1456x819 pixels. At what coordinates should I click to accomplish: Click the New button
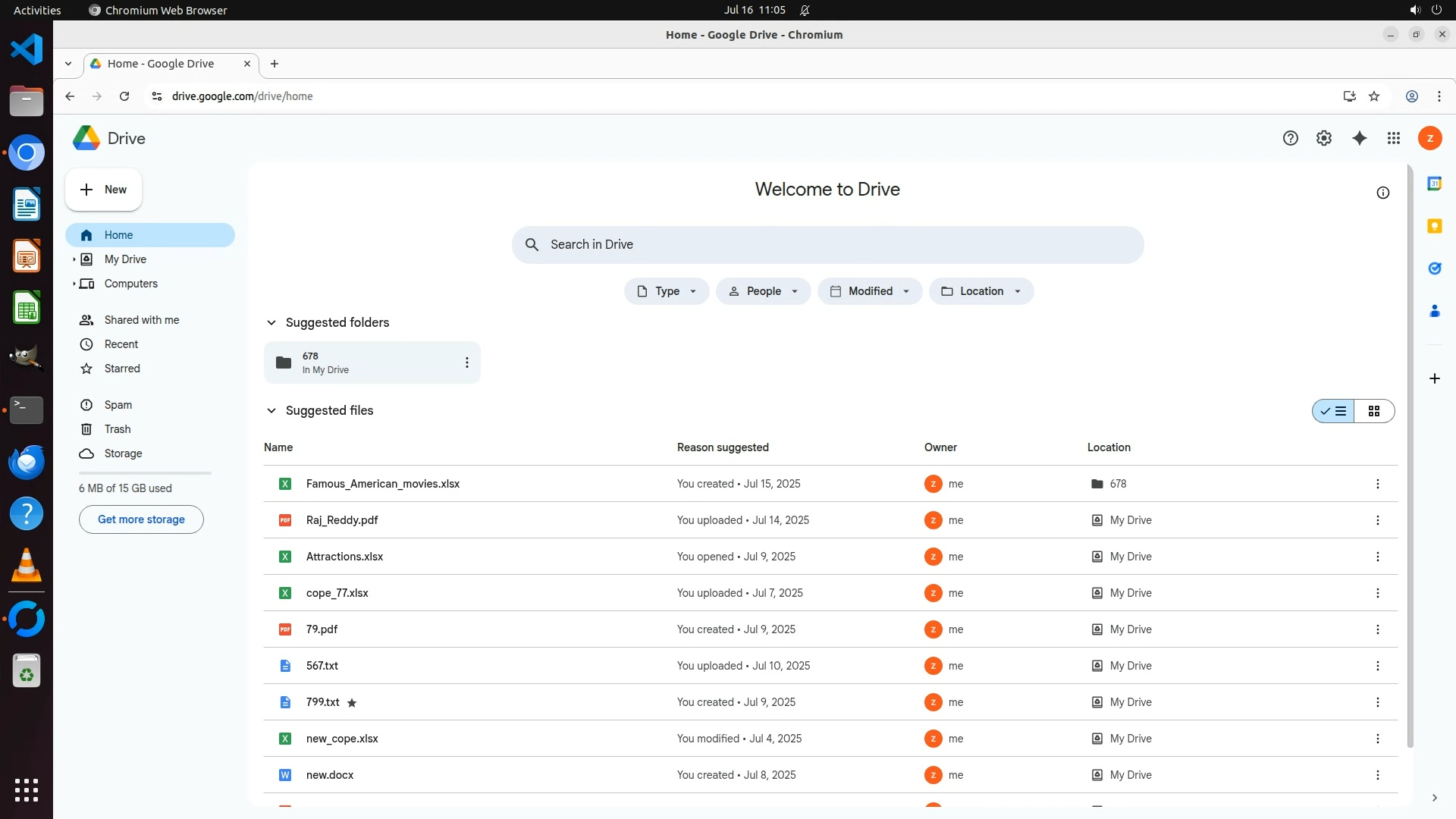point(104,190)
